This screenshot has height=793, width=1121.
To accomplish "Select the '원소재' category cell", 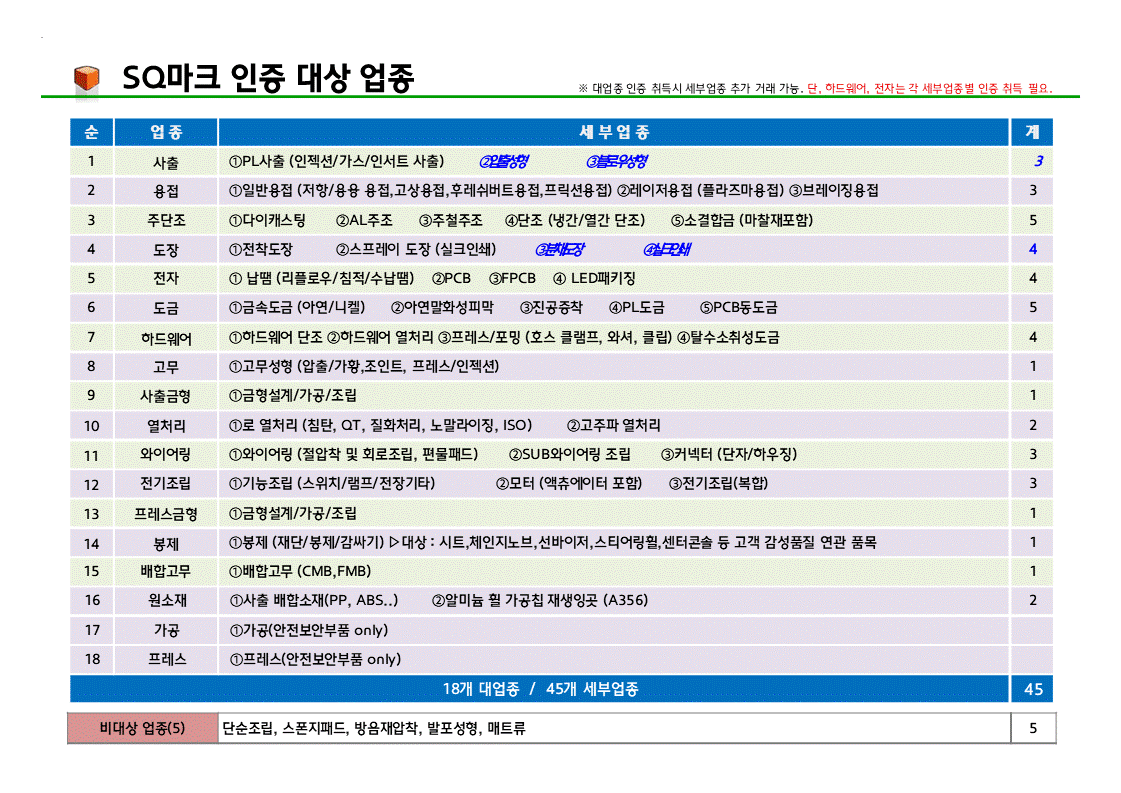I will click(x=166, y=601).
